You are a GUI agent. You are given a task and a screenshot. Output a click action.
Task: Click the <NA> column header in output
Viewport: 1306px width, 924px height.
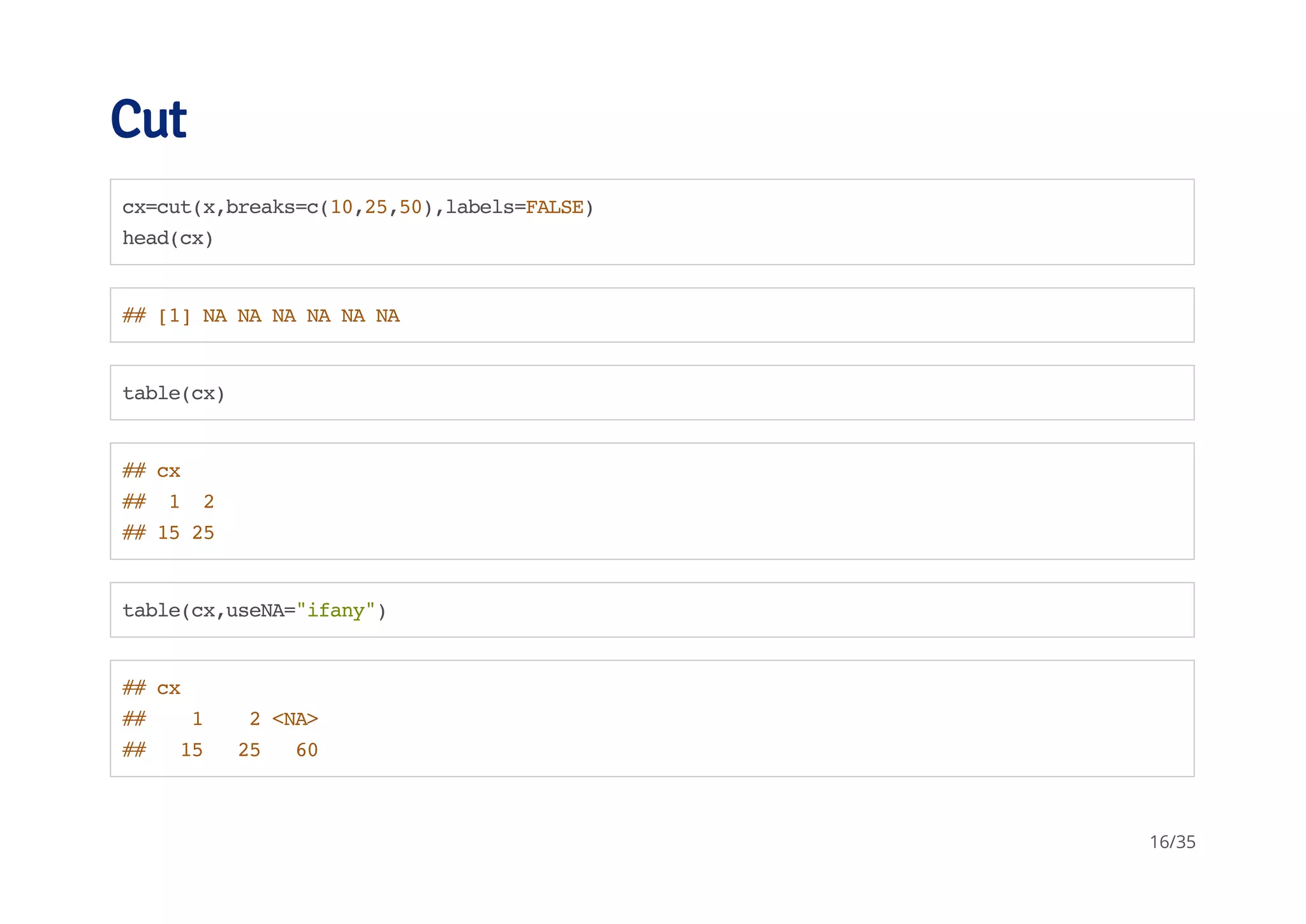click(x=295, y=719)
